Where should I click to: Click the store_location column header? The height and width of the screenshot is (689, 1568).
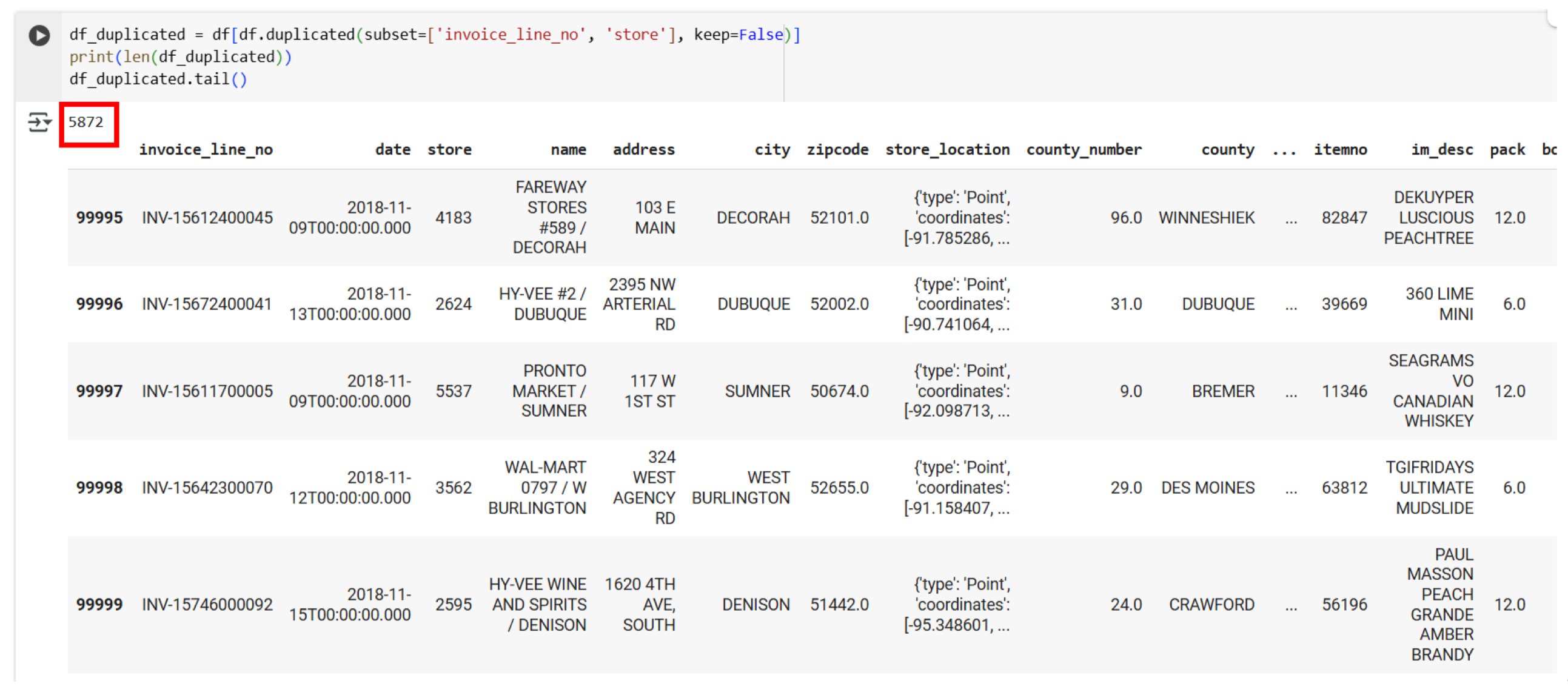tap(946, 150)
